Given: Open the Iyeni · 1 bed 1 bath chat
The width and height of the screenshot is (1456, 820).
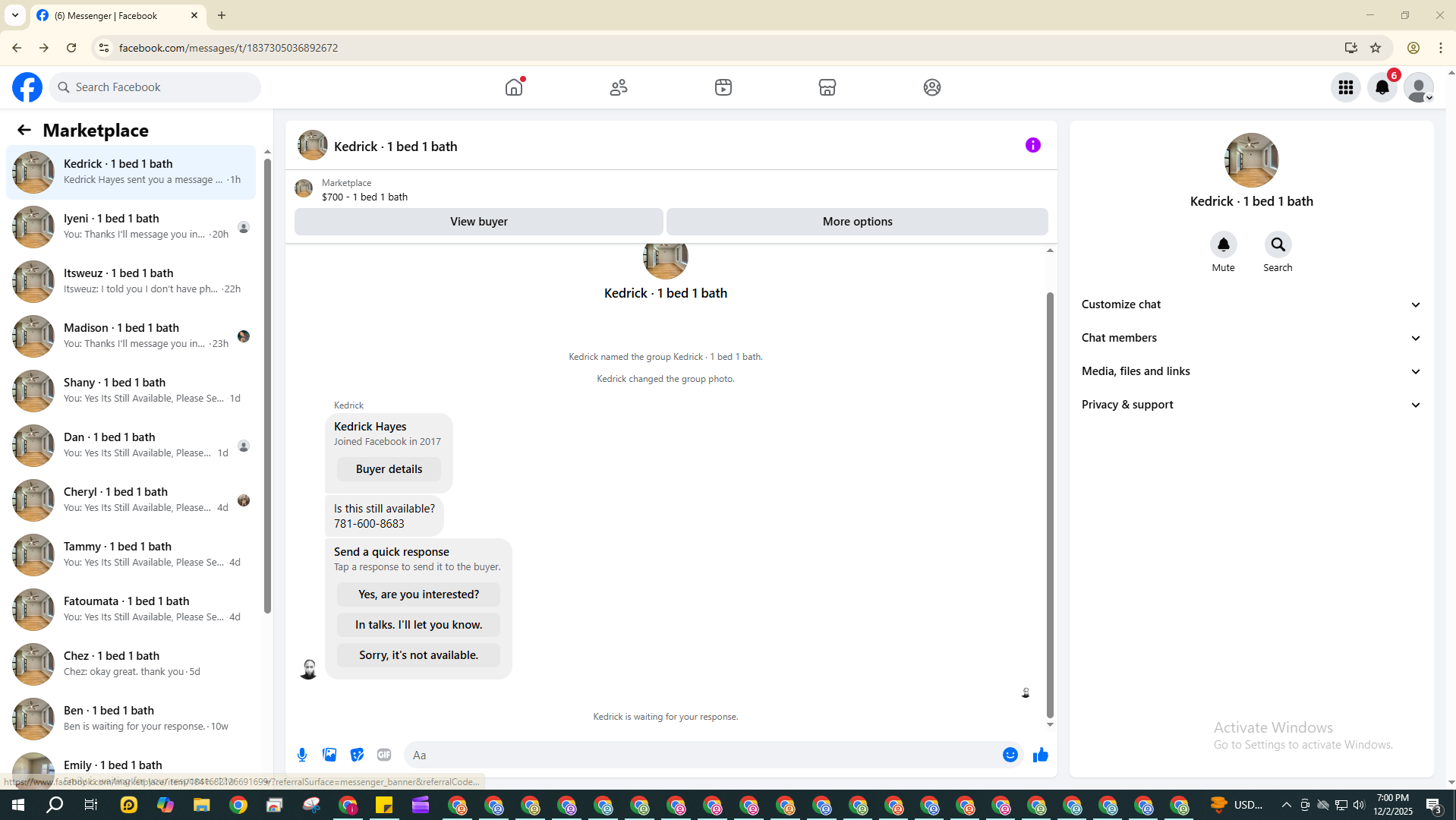Looking at the screenshot, I should click(x=131, y=227).
